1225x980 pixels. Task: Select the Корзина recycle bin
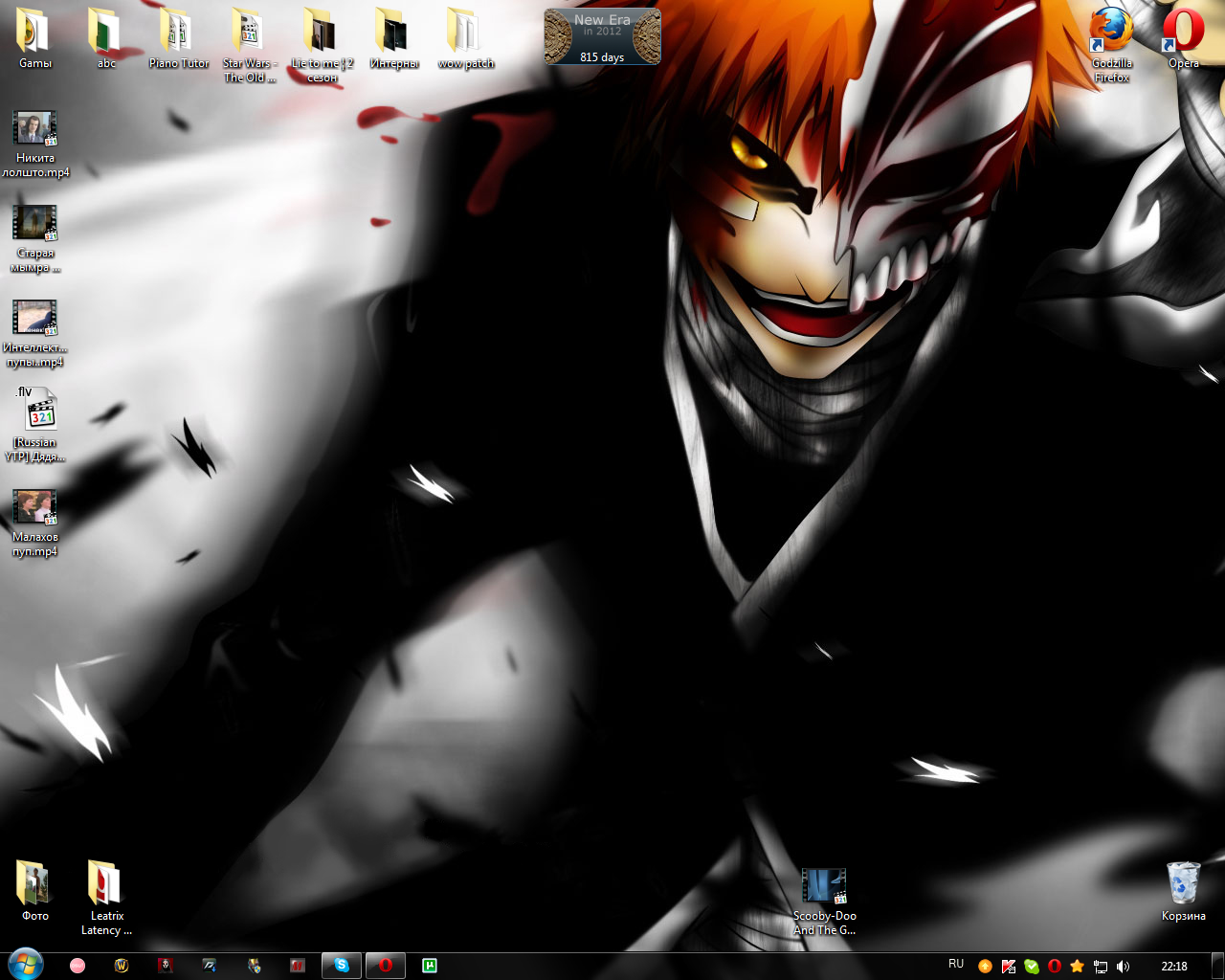(1183, 890)
